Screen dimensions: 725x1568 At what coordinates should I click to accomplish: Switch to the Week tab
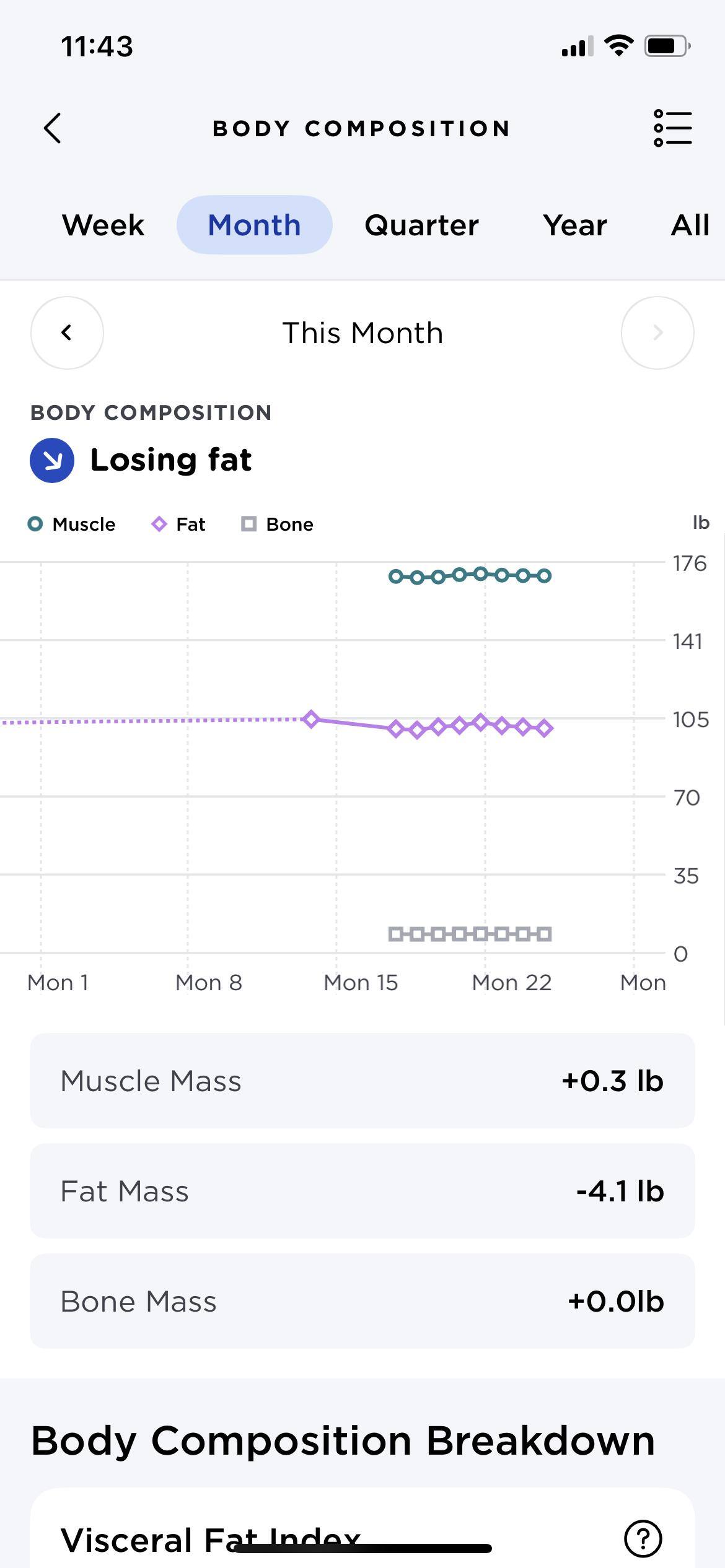[103, 225]
